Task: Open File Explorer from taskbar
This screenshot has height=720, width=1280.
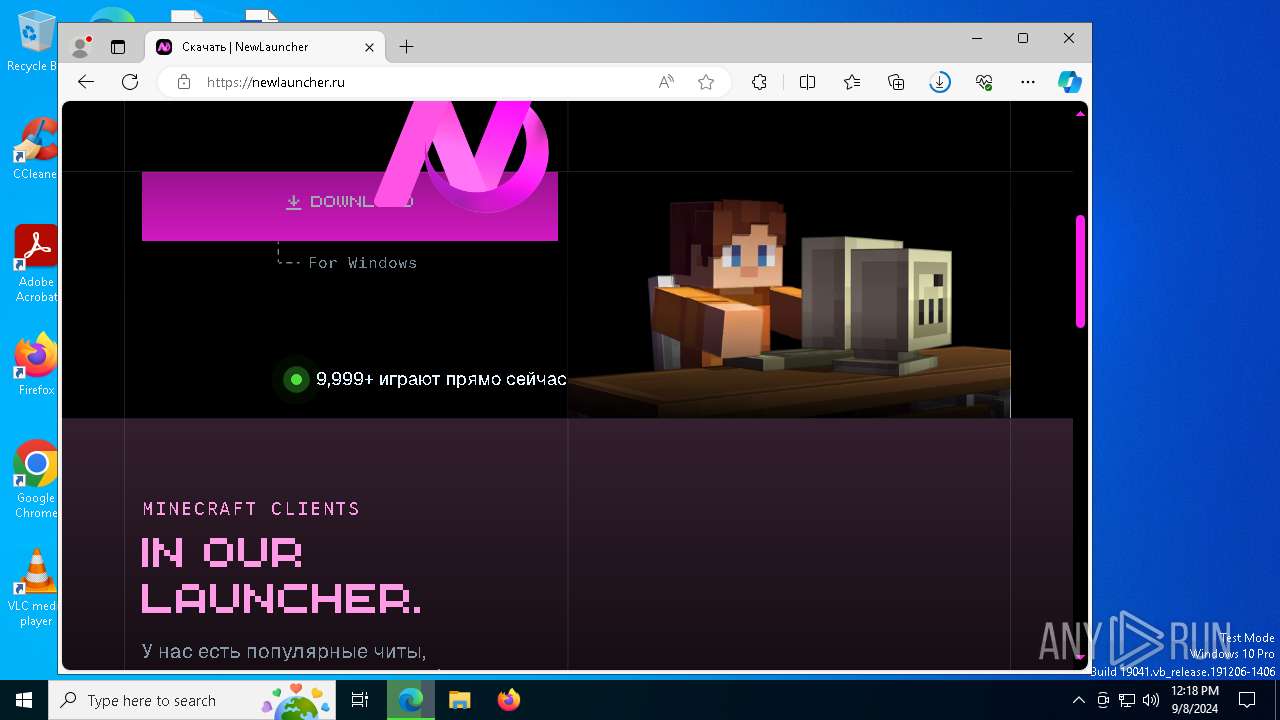Action: click(x=459, y=700)
